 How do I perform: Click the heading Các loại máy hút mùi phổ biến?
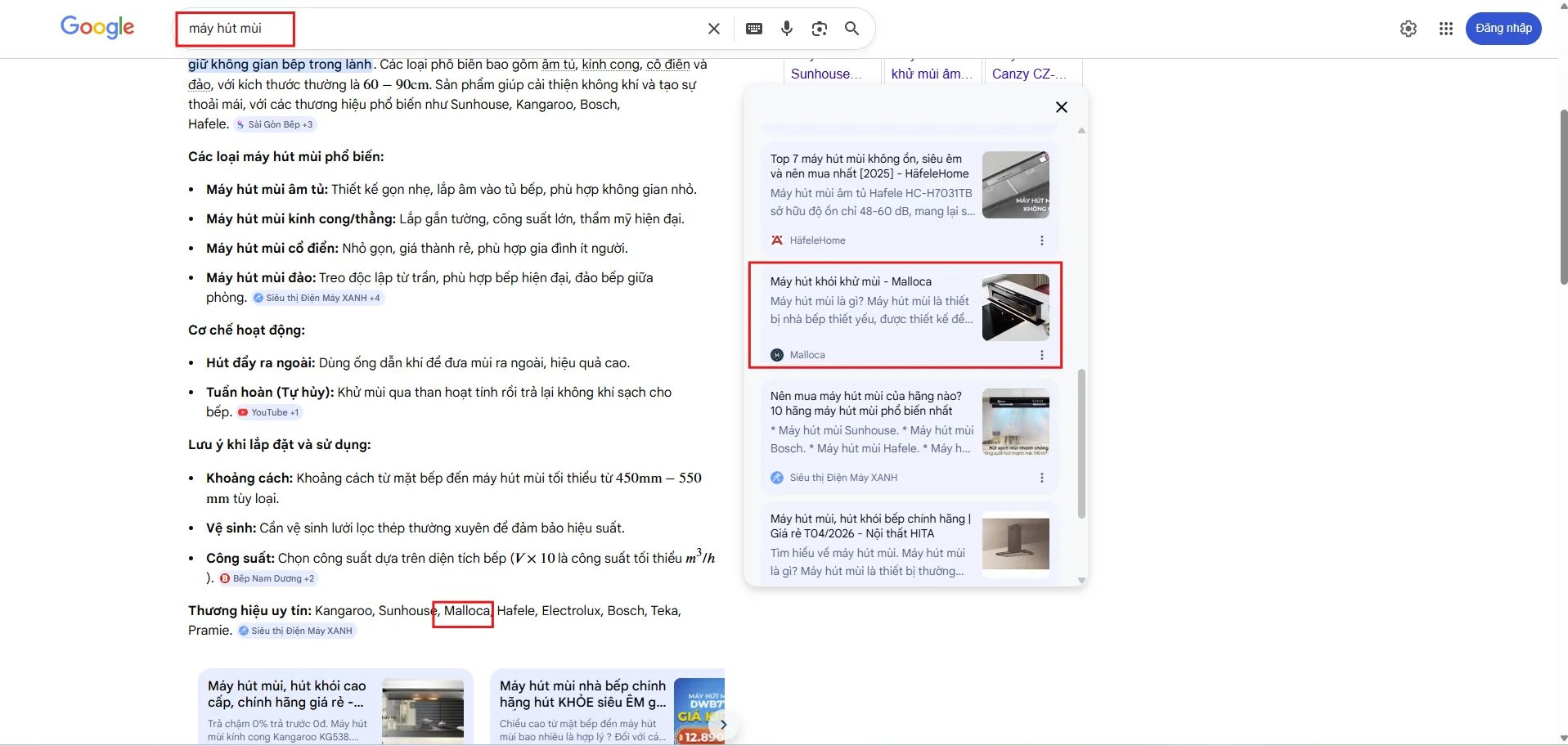286,157
